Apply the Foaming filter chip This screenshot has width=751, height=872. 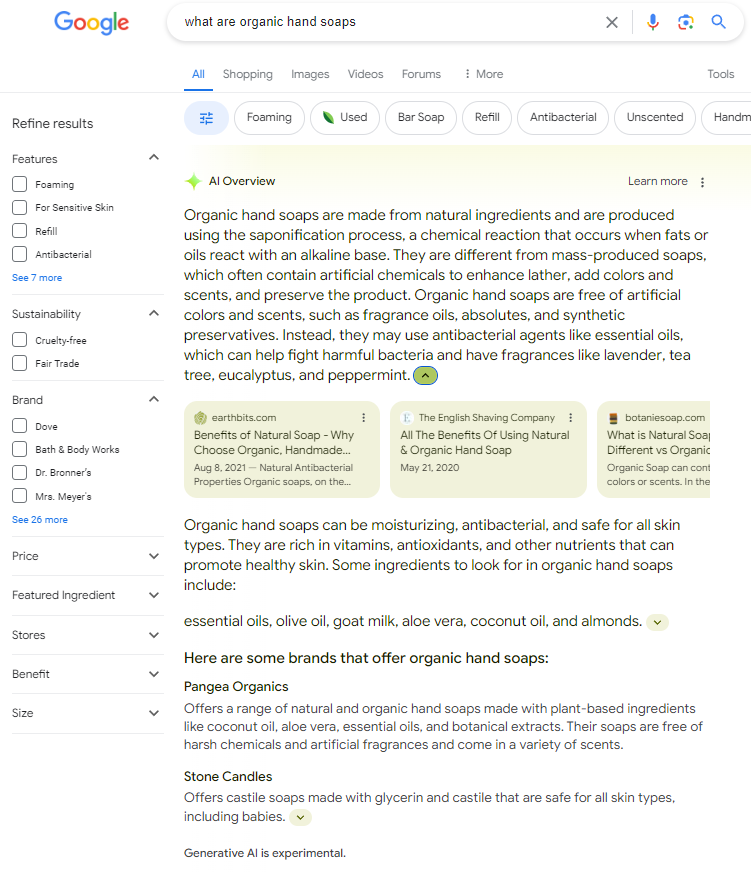tap(269, 118)
